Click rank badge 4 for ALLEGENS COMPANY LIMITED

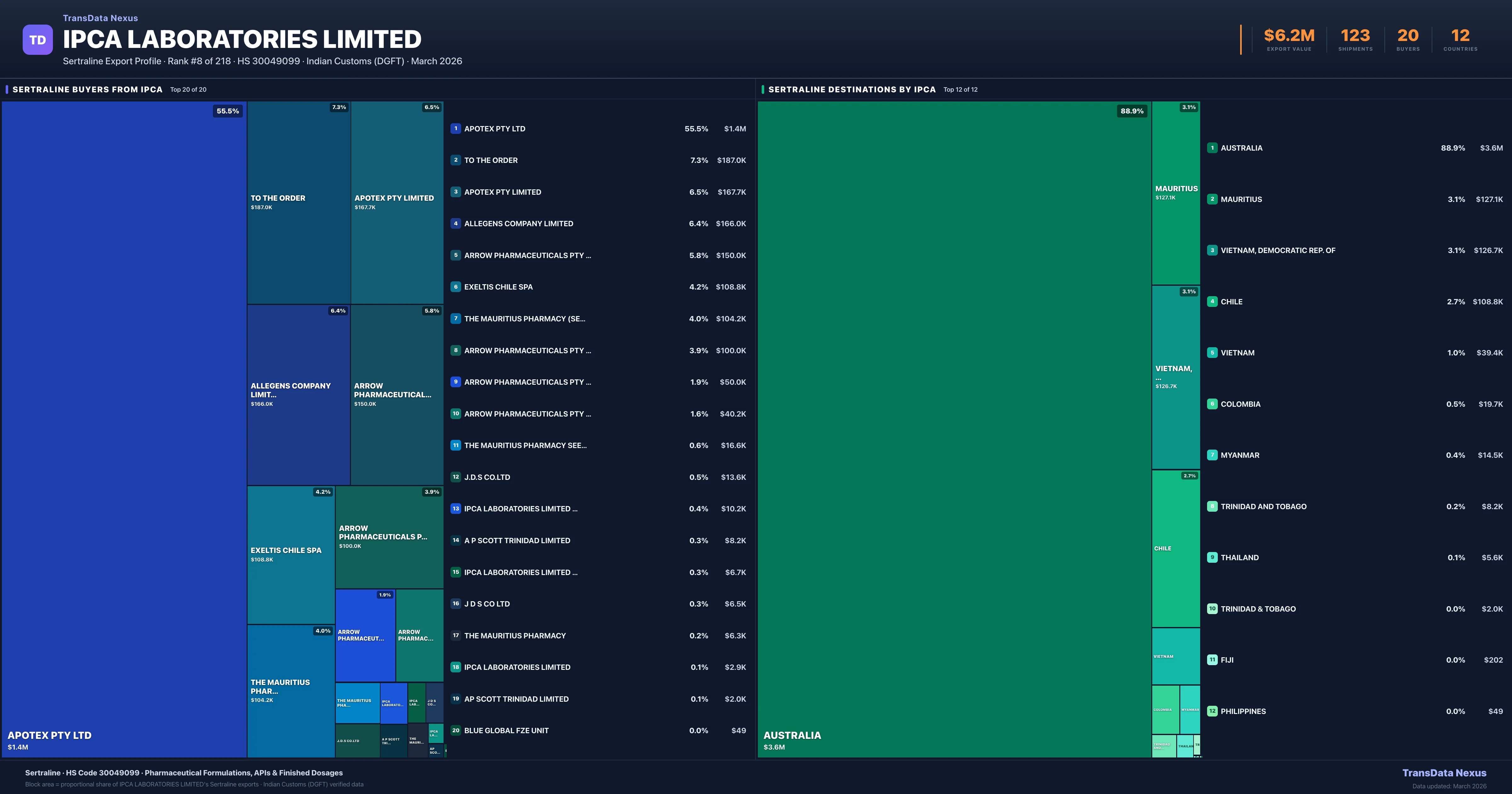pyautogui.click(x=455, y=224)
